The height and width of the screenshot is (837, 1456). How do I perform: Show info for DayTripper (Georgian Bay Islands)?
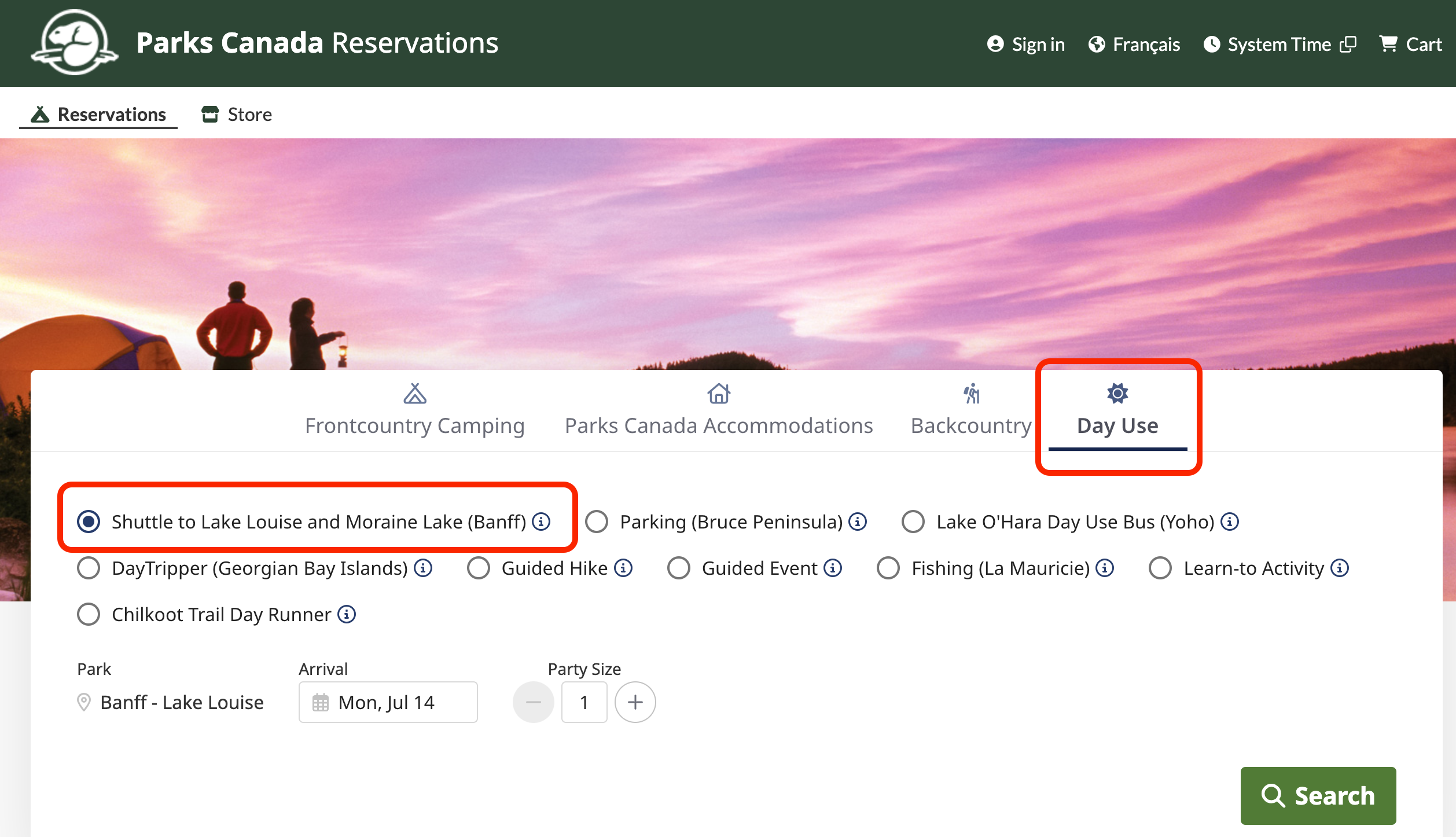pos(423,567)
